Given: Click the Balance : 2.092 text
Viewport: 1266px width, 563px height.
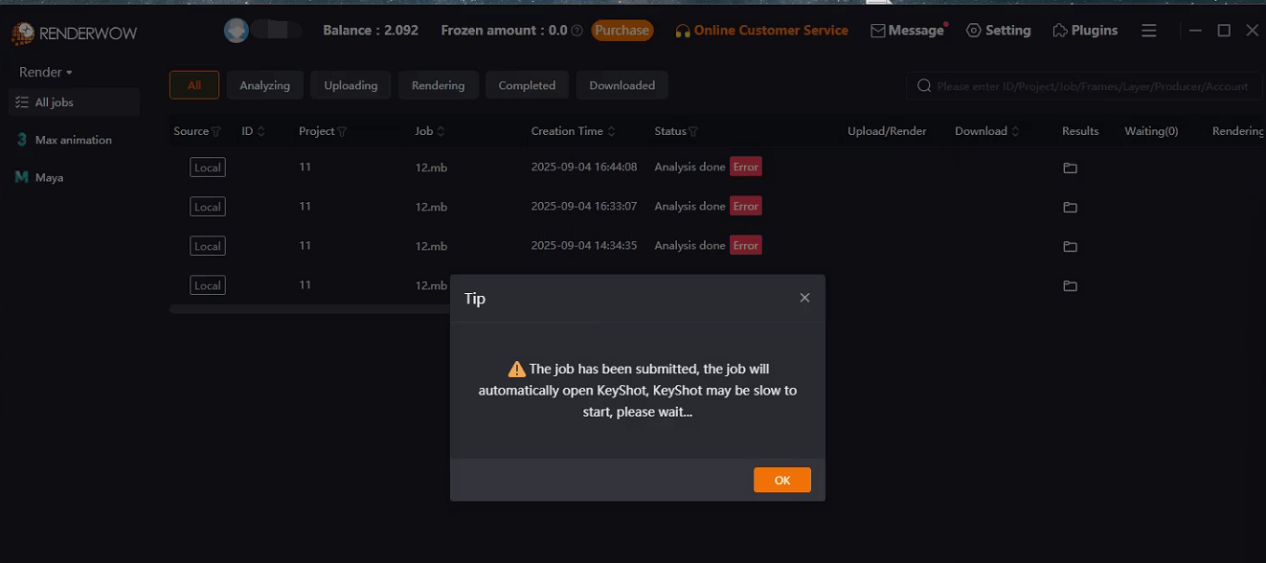Looking at the screenshot, I should (x=371, y=31).
